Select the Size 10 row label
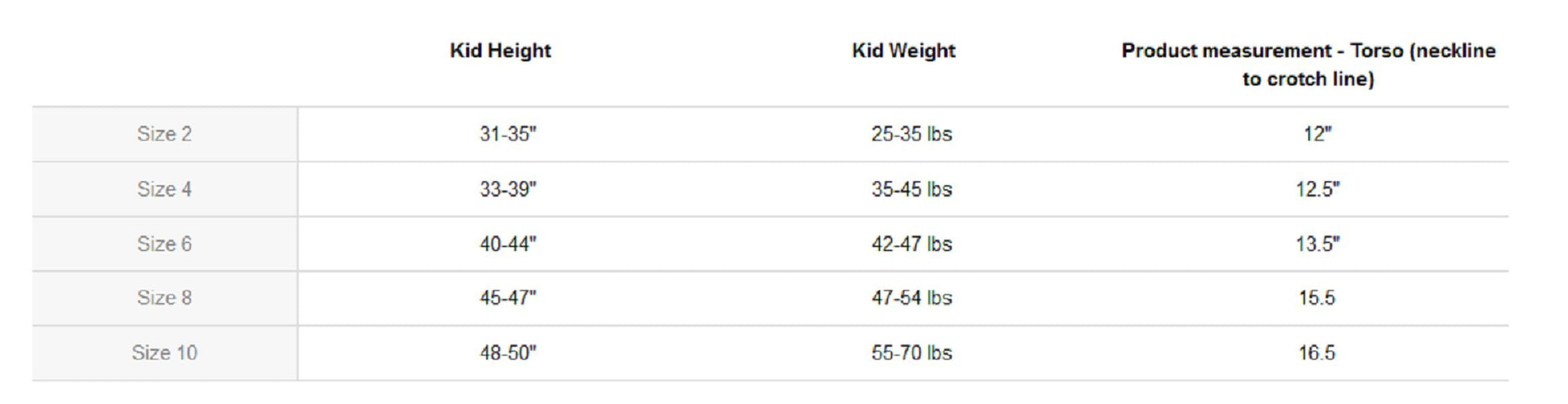 point(164,352)
